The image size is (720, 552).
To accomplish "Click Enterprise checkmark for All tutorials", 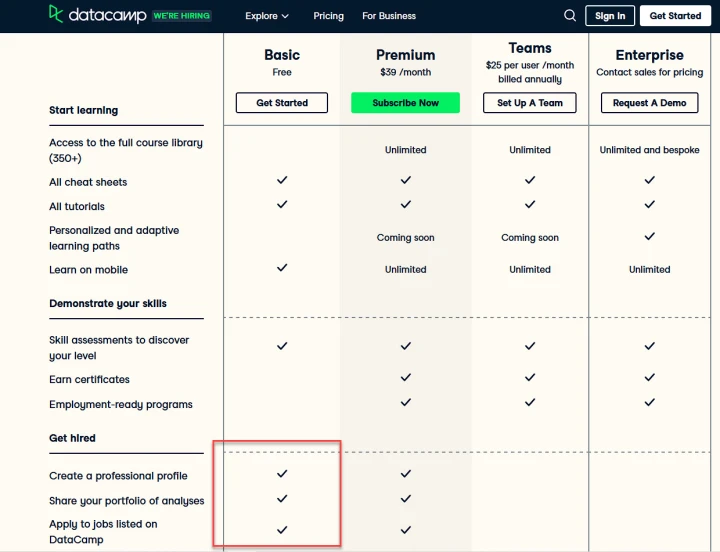I will [649, 204].
